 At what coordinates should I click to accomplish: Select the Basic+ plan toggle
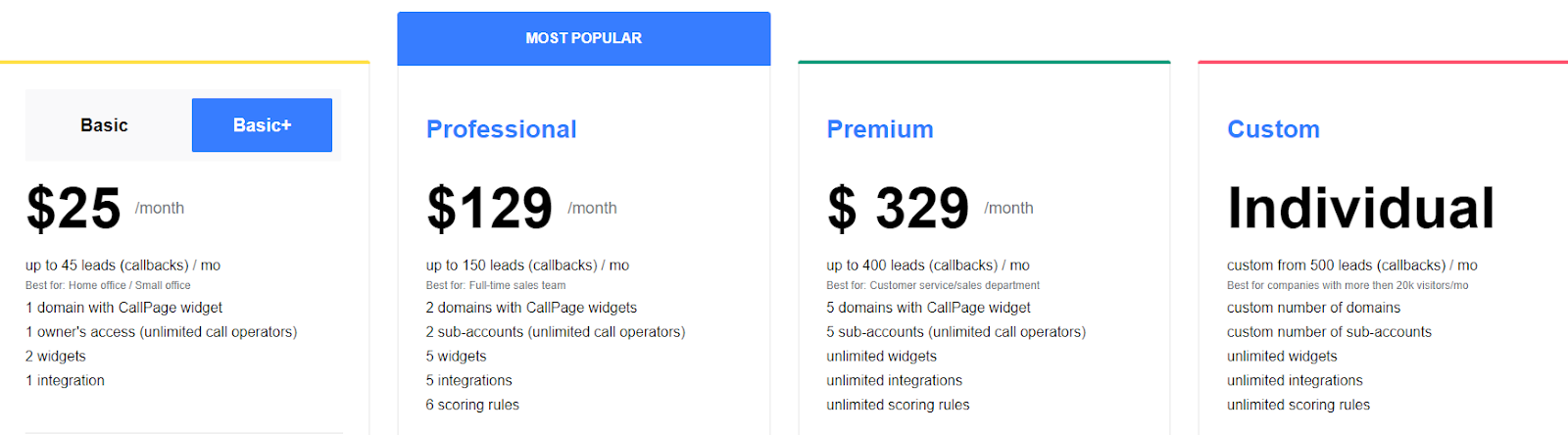coord(262,125)
